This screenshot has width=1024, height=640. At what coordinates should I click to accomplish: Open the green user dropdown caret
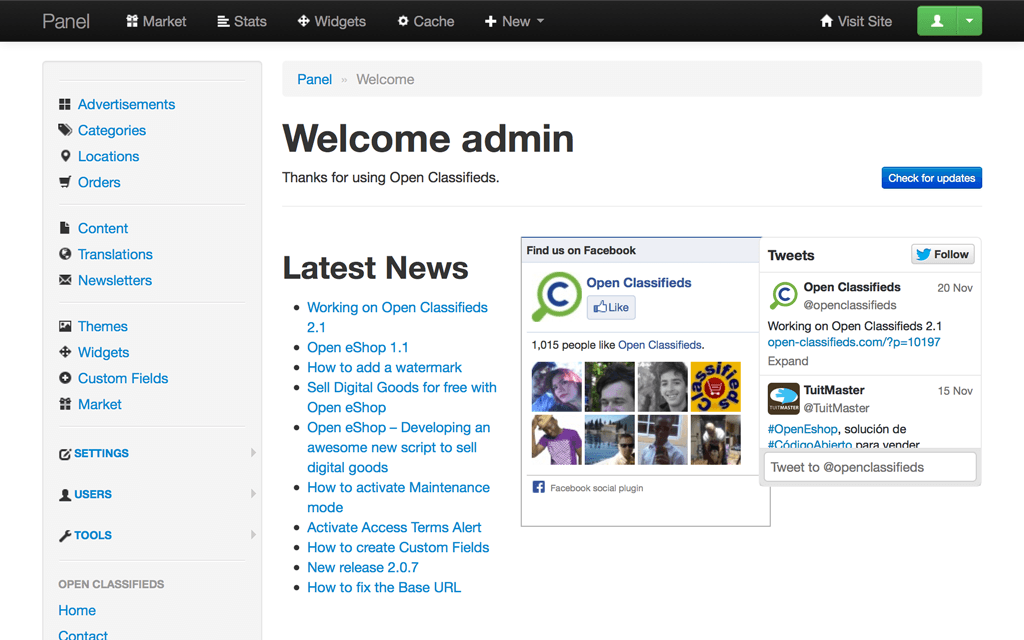(970, 21)
